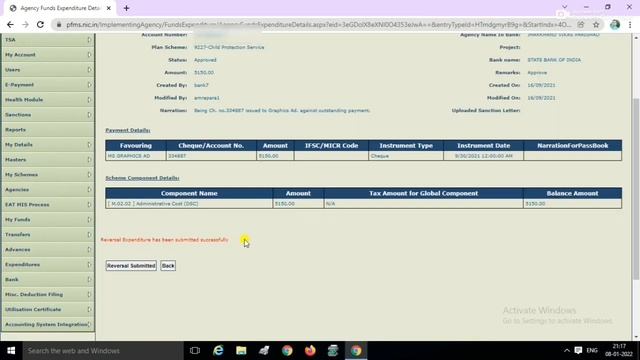Open the Utilisation Certificate menu
Viewport: 640px width, 360px height.
click(48, 309)
